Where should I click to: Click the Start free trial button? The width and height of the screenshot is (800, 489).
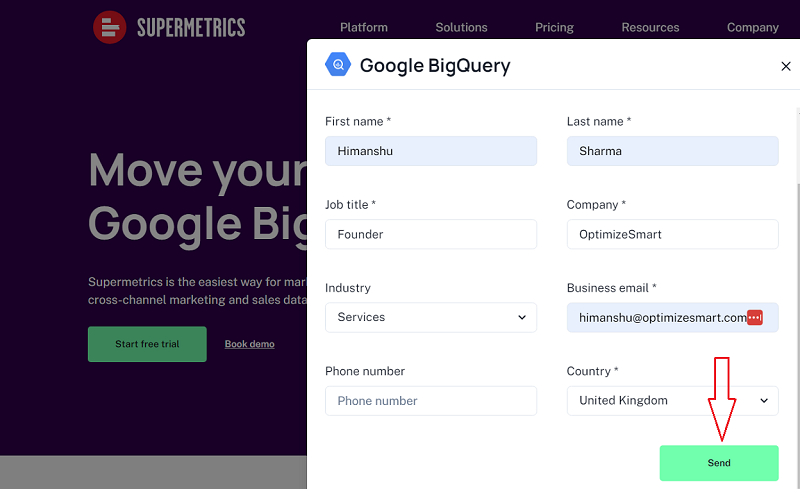[147, 344]
